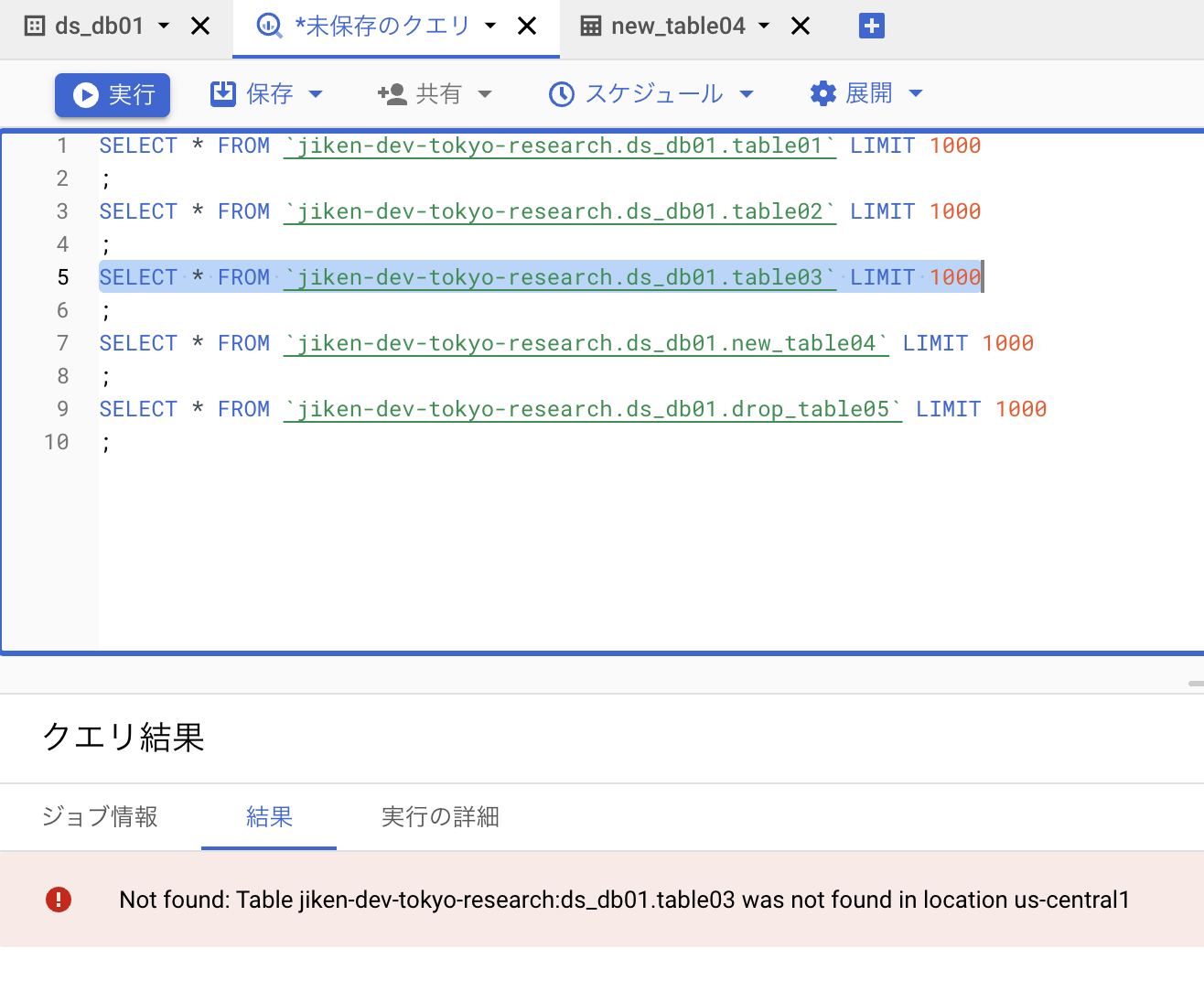
Task: Add a new tab with the plus icon
Action: coord(872,26)
